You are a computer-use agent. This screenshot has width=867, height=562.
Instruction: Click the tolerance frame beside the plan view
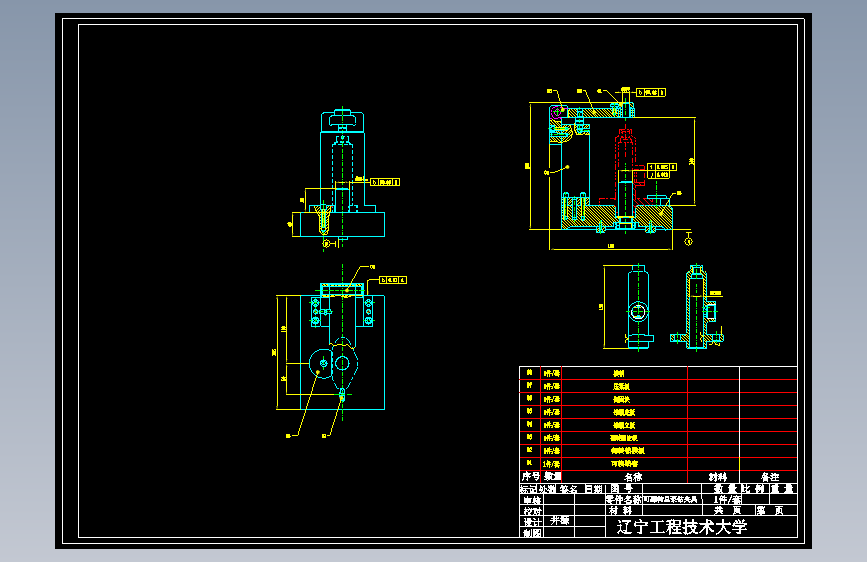pyautogui.click(x=393, y=280)
